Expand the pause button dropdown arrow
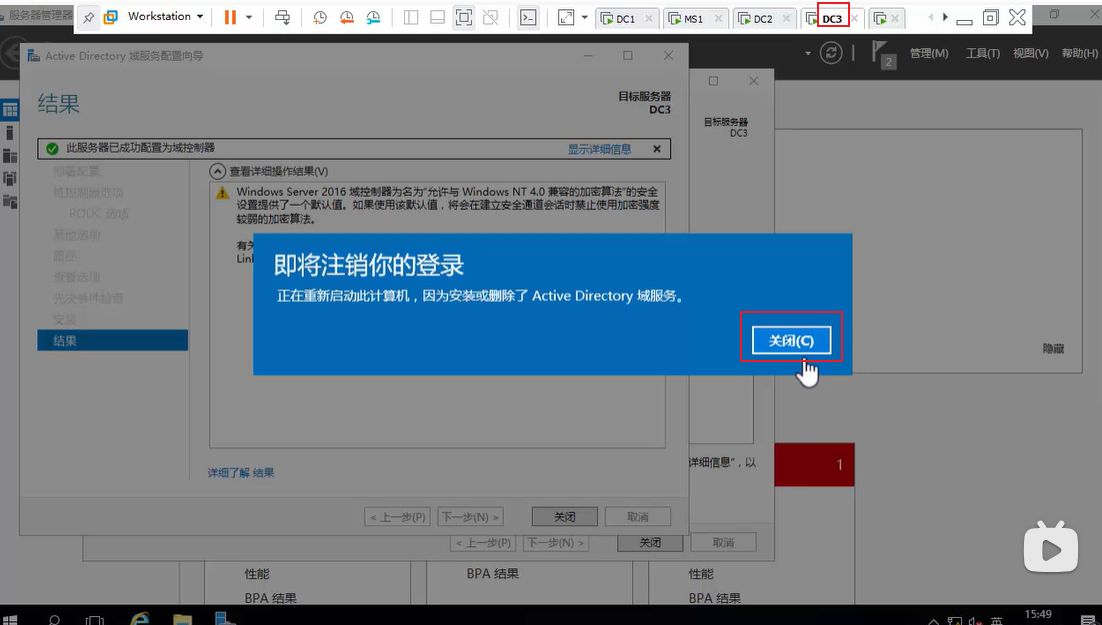1102x625 pixels. pos(249,18)
